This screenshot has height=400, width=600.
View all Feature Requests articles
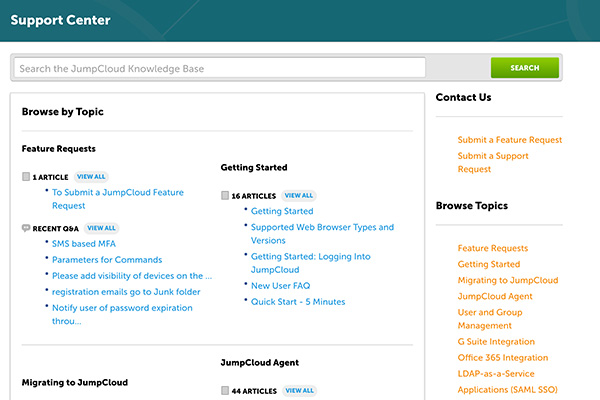click(x=91, y=176)
